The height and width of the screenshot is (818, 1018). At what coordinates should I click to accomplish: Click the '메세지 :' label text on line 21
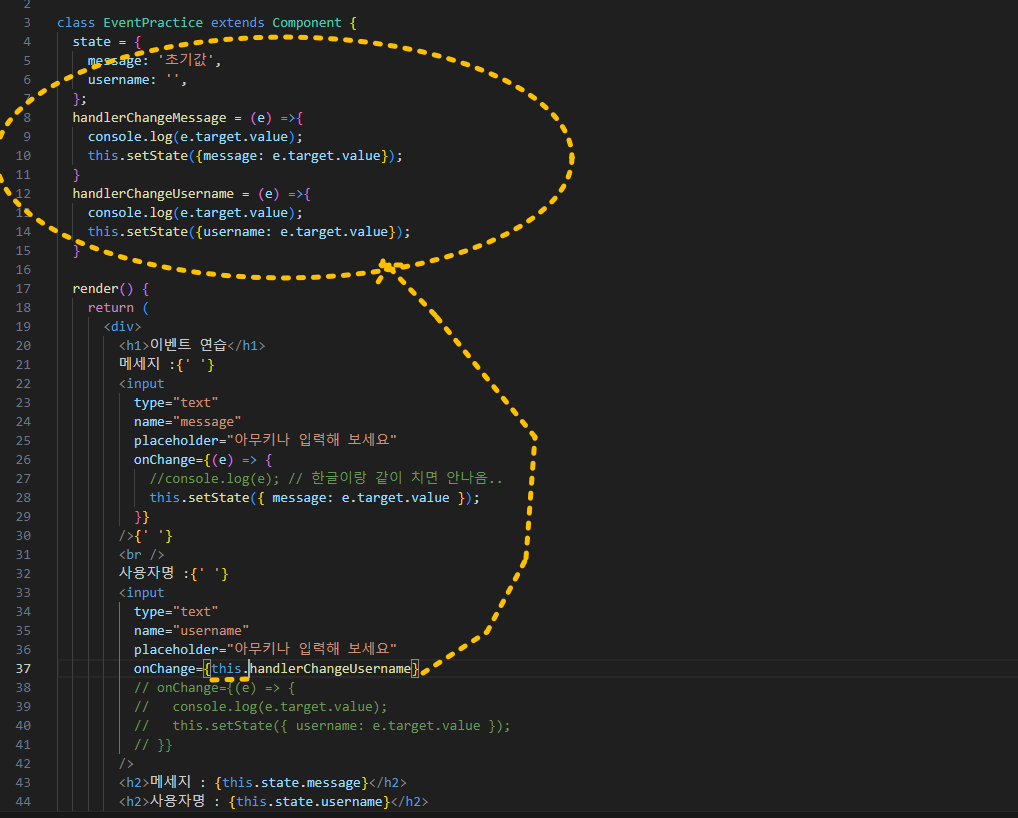(147, 364)
